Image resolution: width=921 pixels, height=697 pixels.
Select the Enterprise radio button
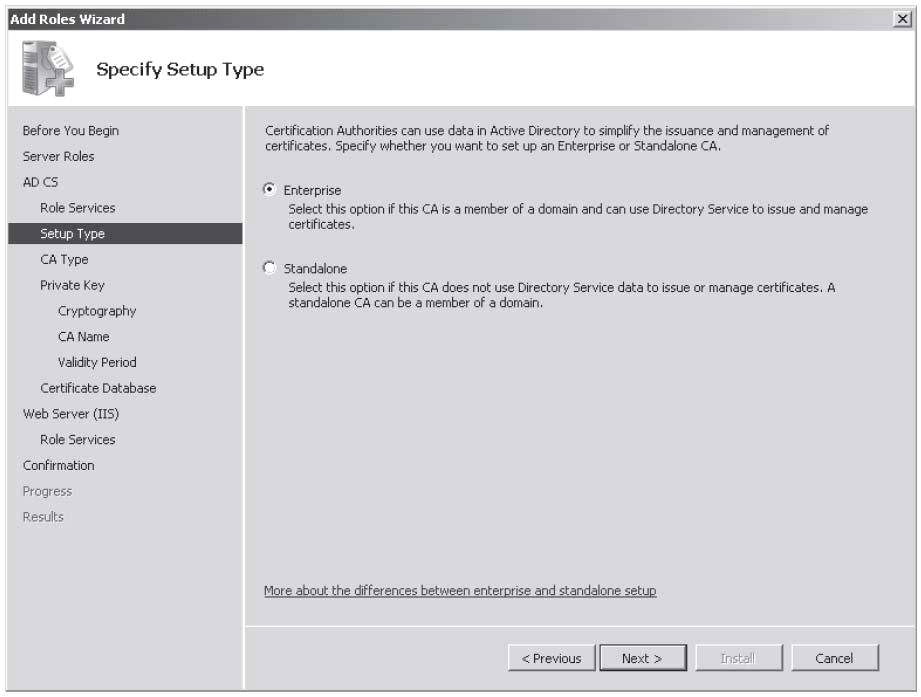(x=269, y=189)
